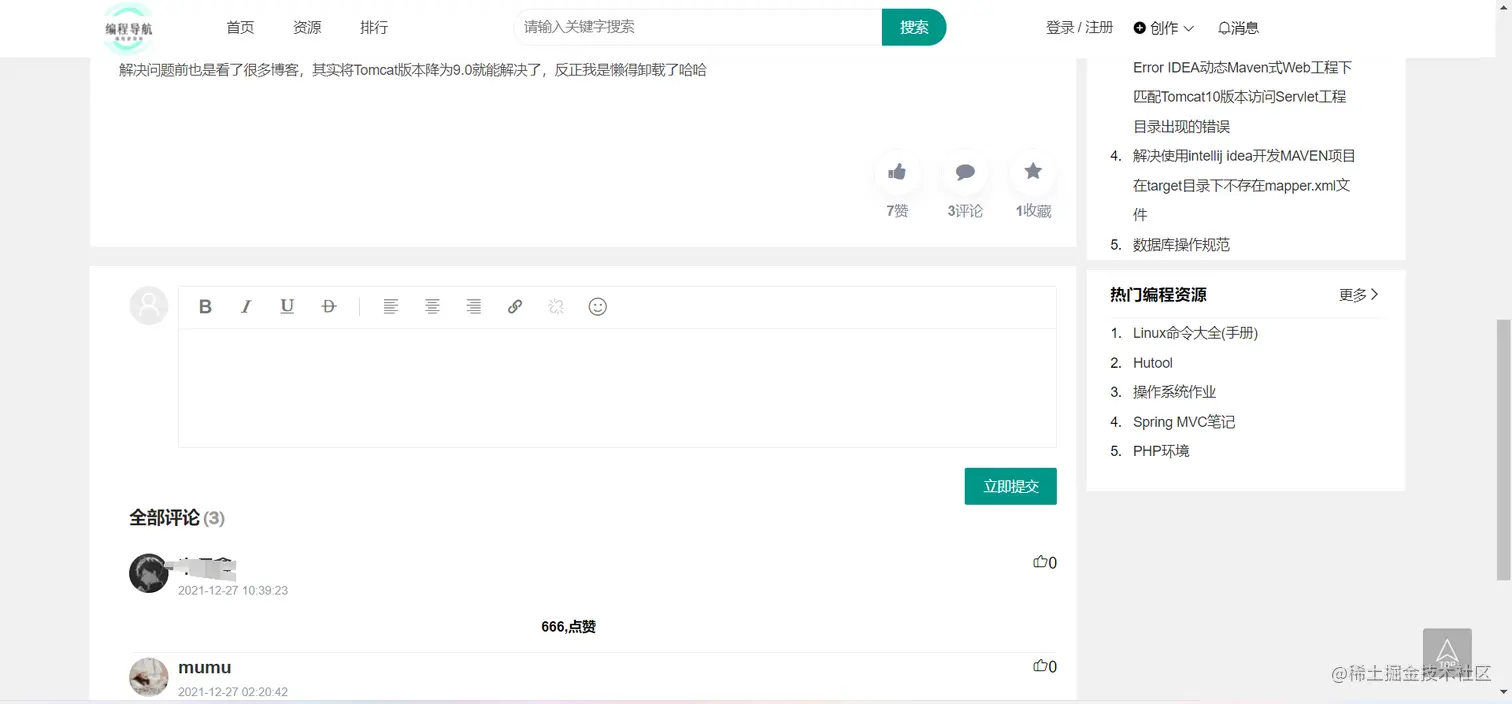This screenshot has width=1512, height=704.
Task: Align comment text left
Action: click(x=391, y=307)
